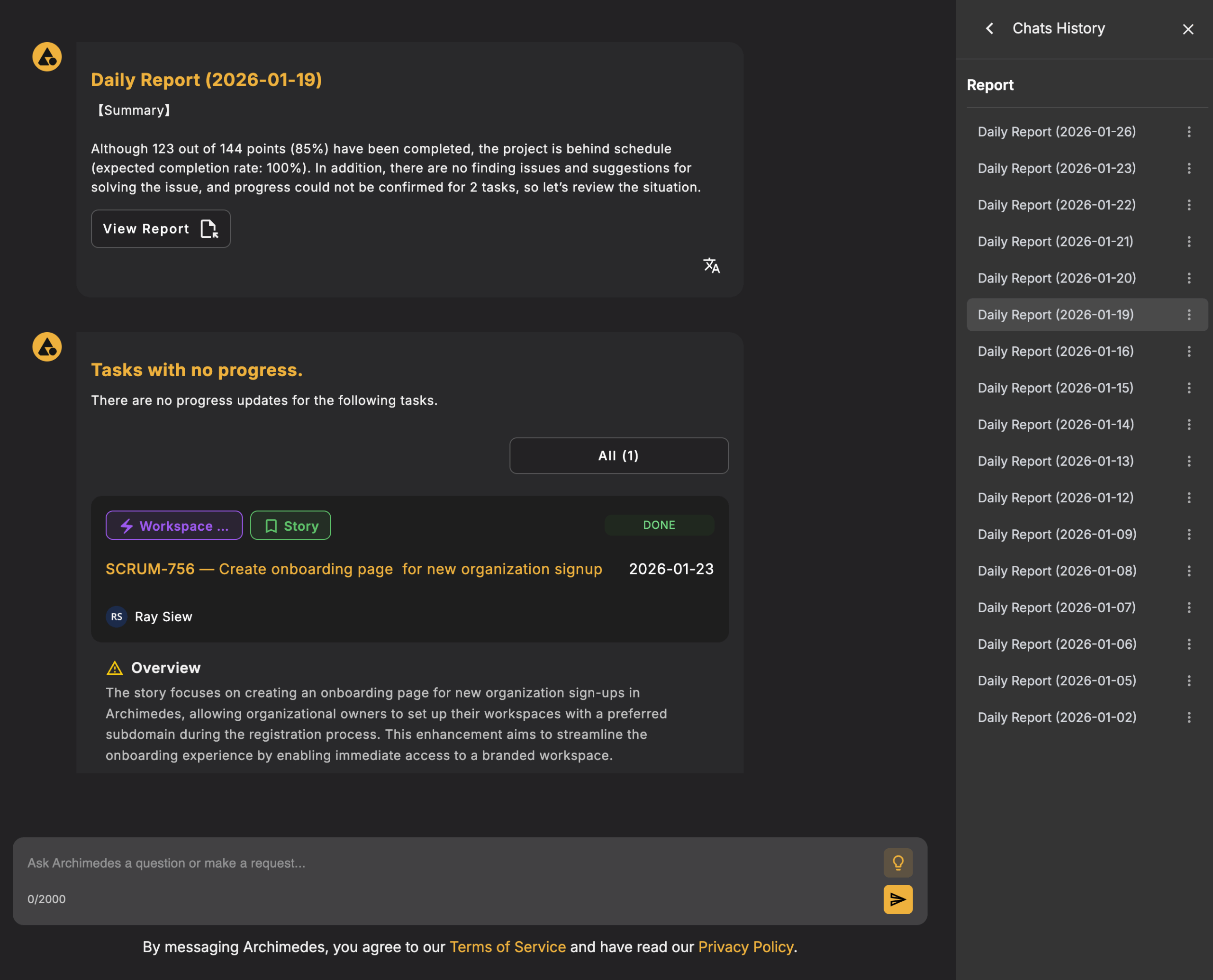Select Daily Report (2026-01-23) in history
The width and height of the screenshot is (1213, 980).
tap(1056, 168)
